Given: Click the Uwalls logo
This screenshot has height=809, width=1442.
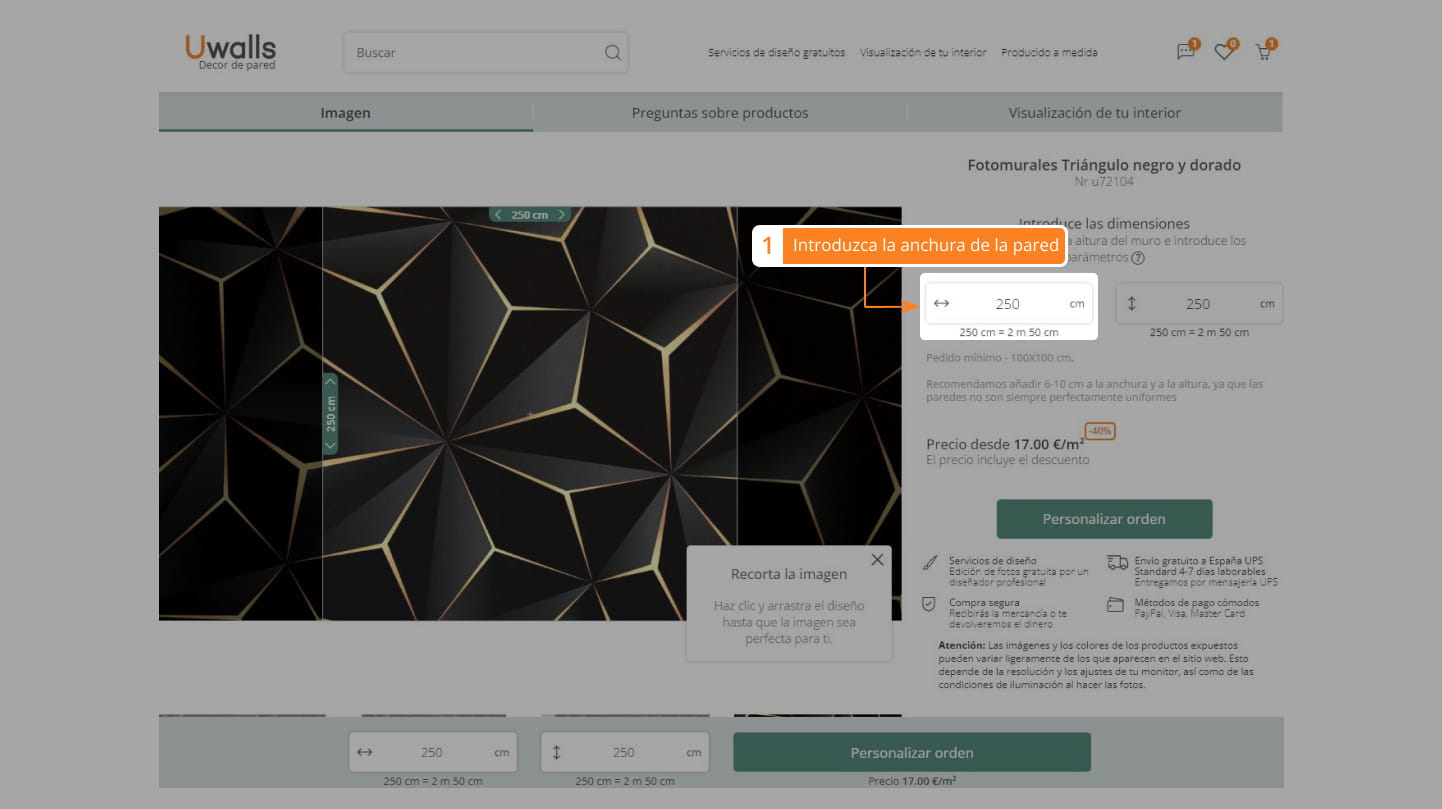Looking at the screenshot, I should pyautogui.click(x=230, y=51).
